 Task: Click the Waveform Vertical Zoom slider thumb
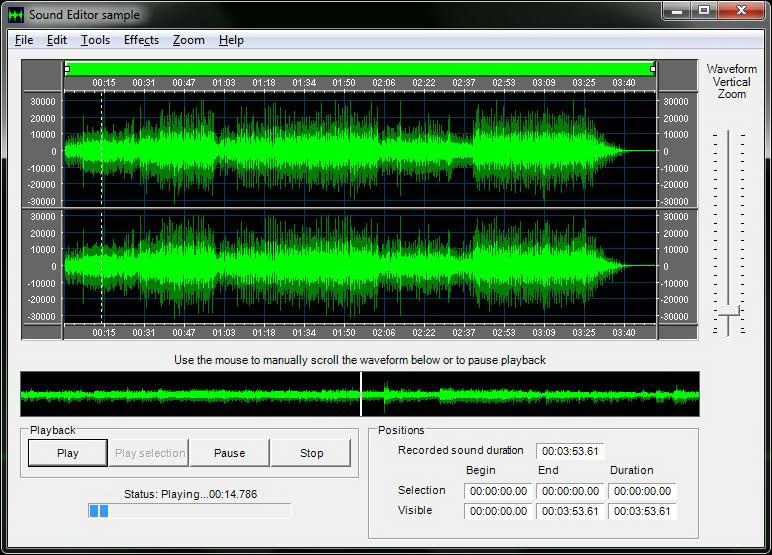[729, 312]
